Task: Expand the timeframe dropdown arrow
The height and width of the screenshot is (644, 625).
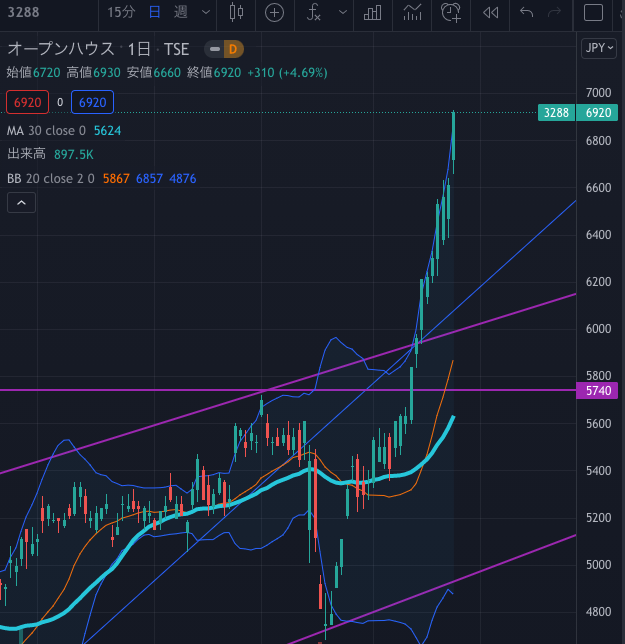Action: (x=206, y=12)
